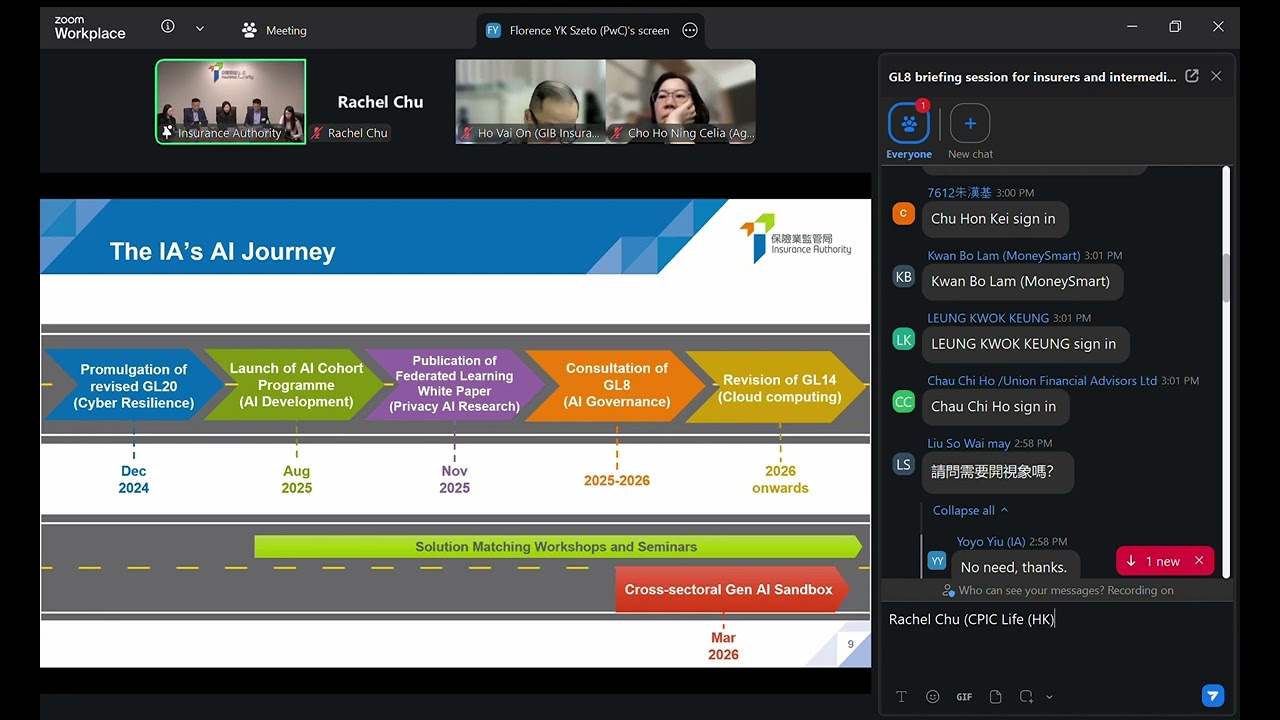The width and height of the screenshot is (1280, 720).
Task: Open more options for shared screen
Action: (689, 30)
